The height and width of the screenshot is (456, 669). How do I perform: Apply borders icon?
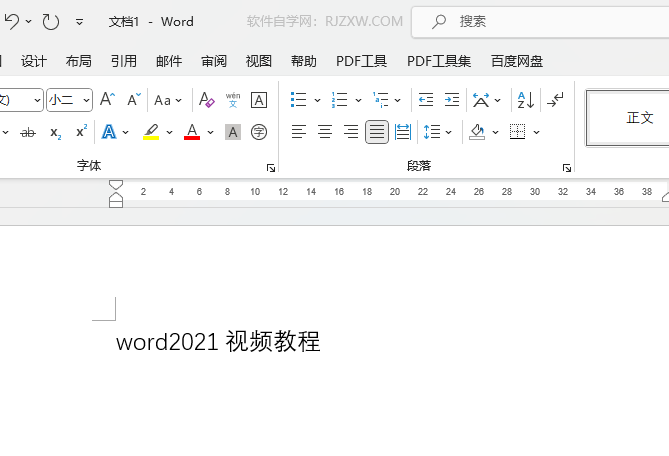(518, 132)
